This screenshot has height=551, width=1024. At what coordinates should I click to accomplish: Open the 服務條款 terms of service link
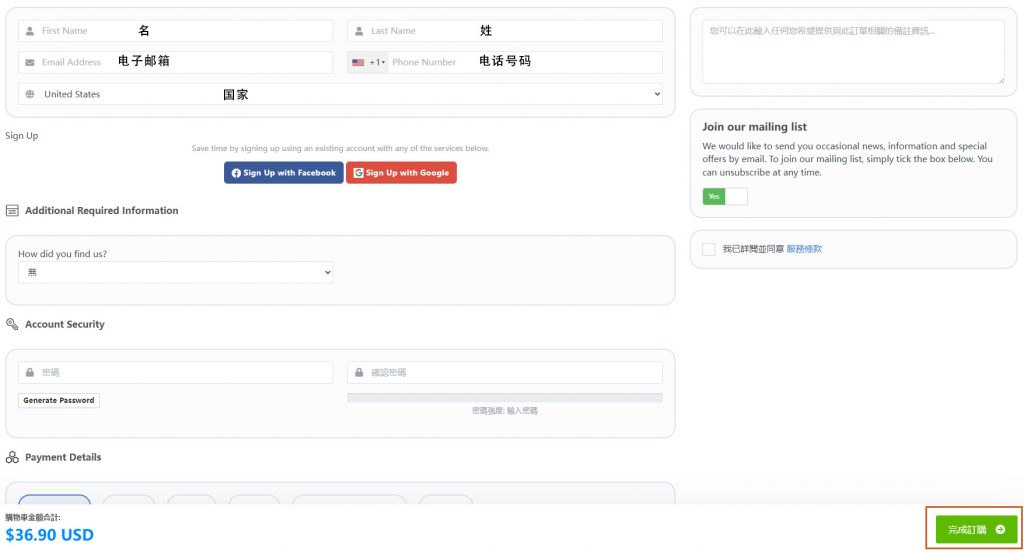pyautogui.click(x=804, y=249)
